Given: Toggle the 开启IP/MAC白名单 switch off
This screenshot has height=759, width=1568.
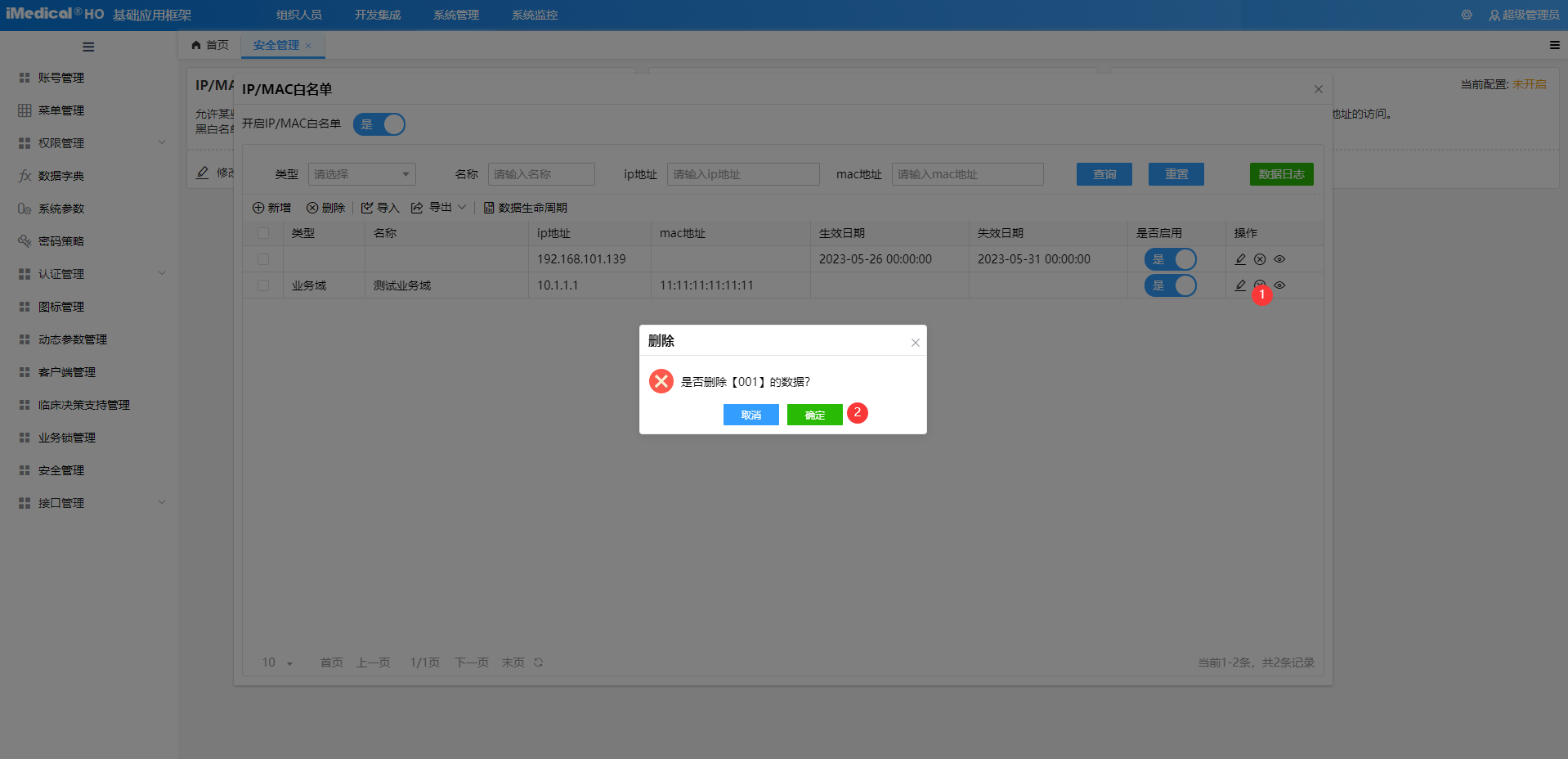Looking at the screenshot, I should [x=379, y=124].
